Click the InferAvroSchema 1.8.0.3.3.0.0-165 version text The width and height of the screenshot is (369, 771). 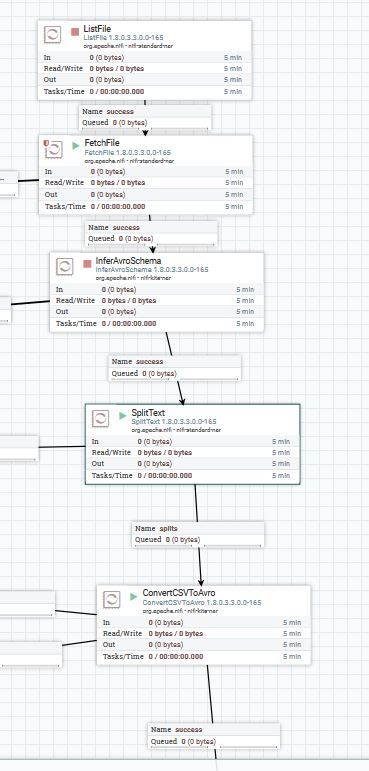[x=152, y=270]
